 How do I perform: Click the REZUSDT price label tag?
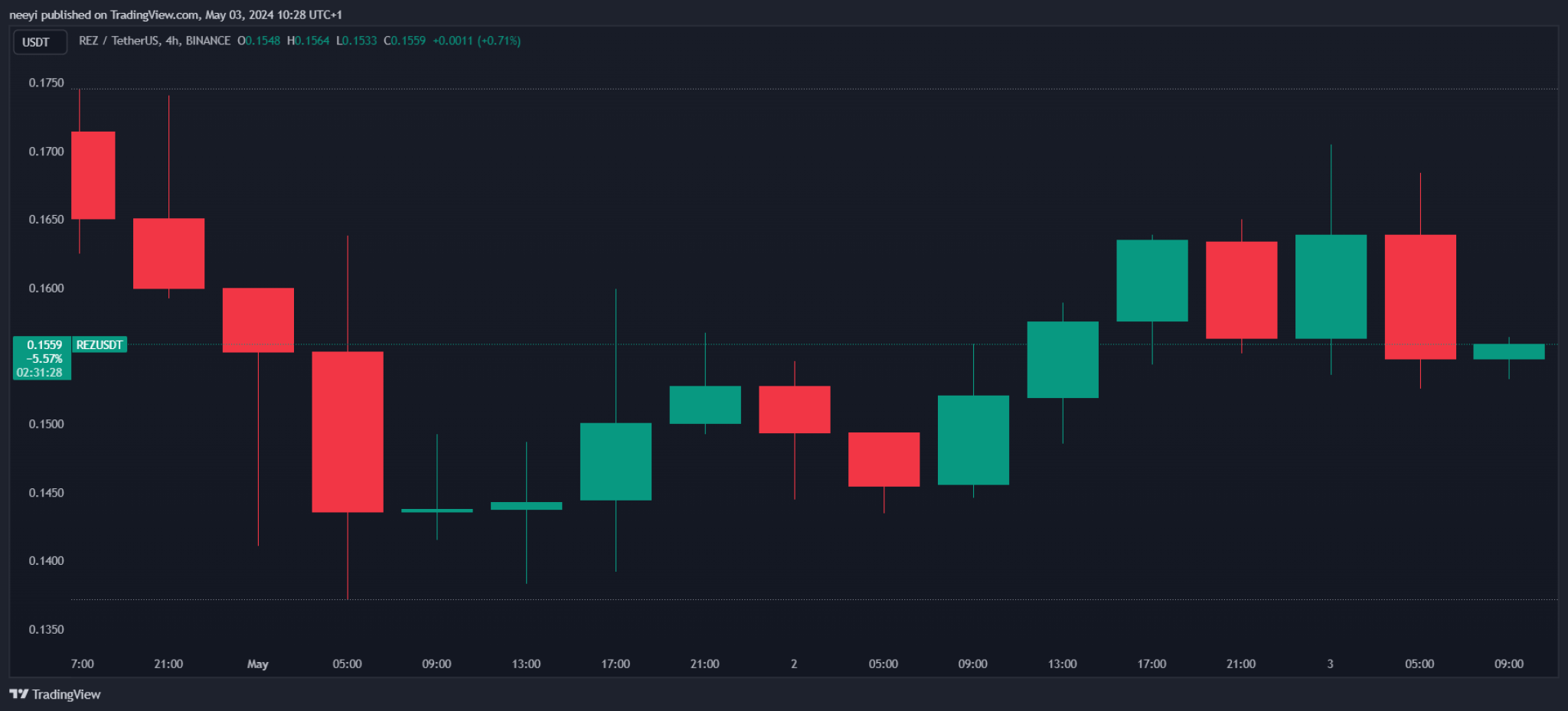(99, 344)
